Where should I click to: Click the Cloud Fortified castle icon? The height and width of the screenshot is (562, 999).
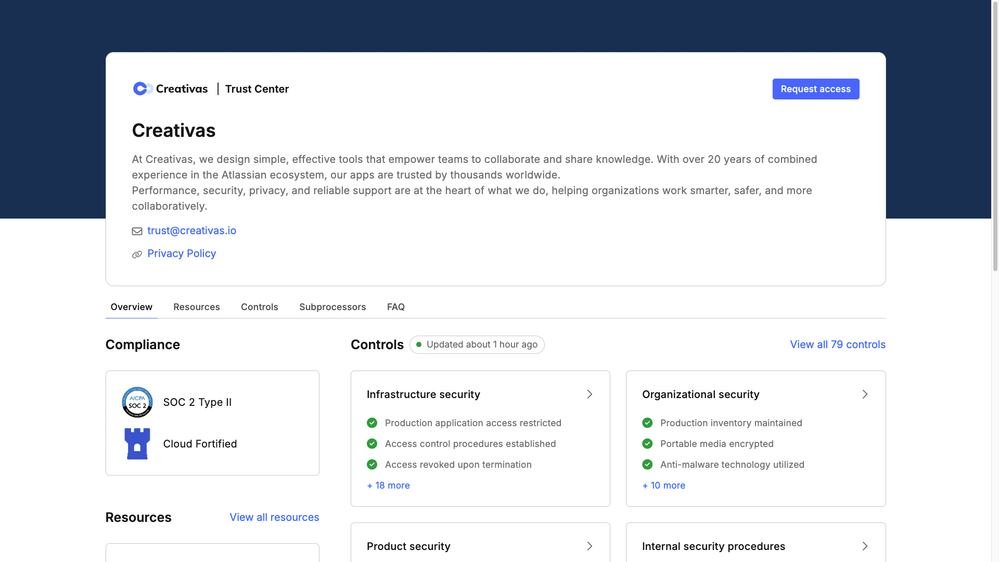tap(137, 443)
